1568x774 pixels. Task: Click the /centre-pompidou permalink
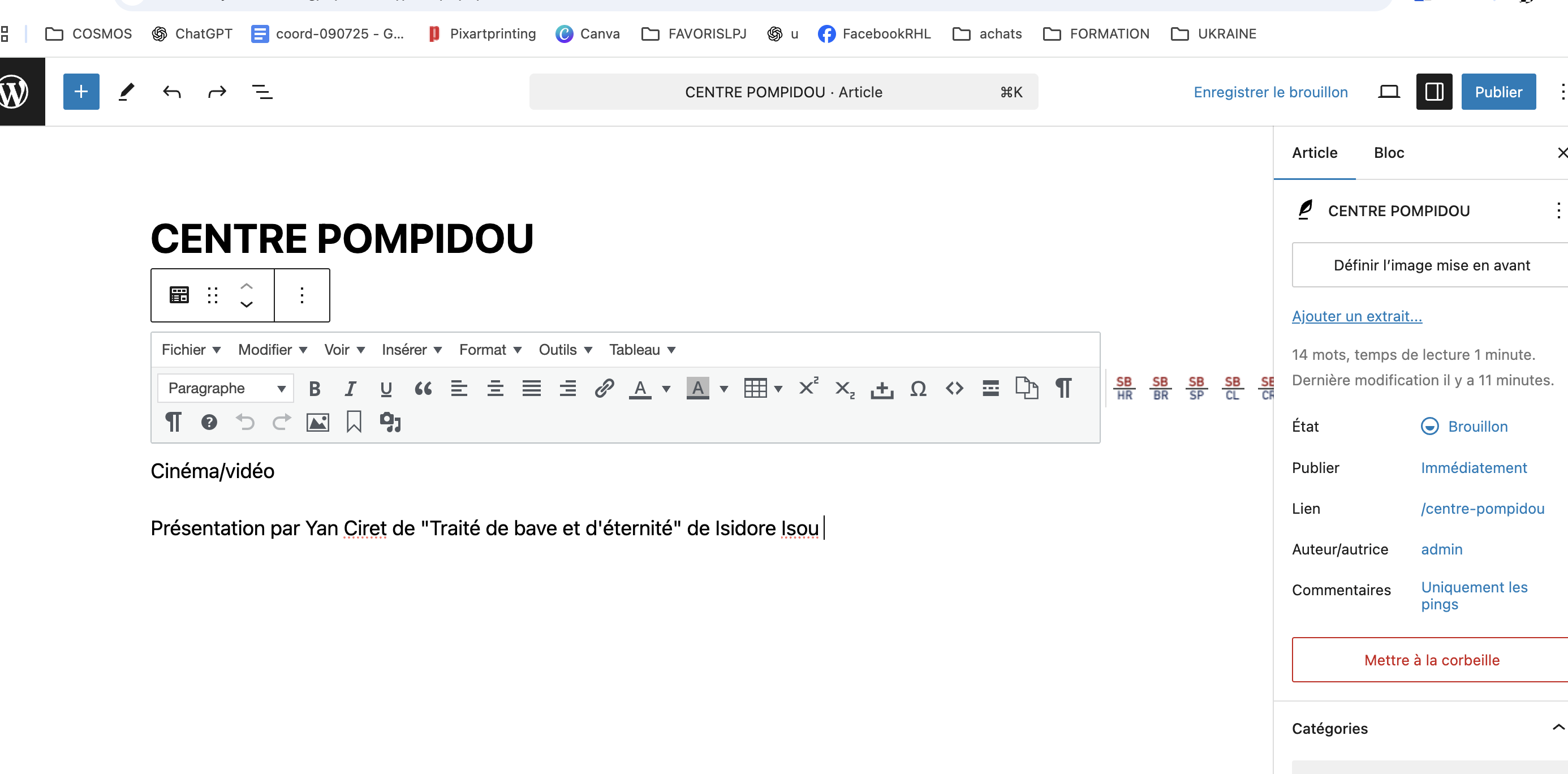click(x=1483, y=509)
